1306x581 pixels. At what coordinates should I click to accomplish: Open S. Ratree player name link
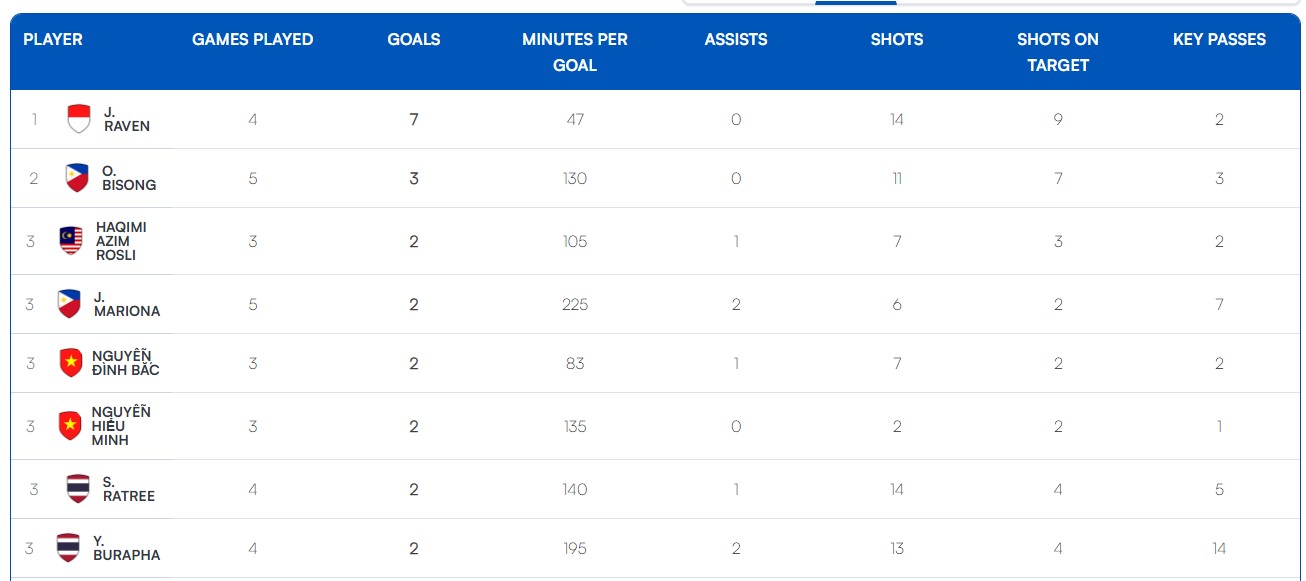[x=128, y=489]
